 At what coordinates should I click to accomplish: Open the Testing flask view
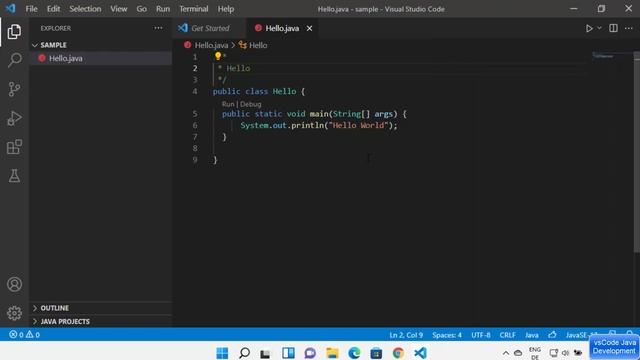[14, 176]
